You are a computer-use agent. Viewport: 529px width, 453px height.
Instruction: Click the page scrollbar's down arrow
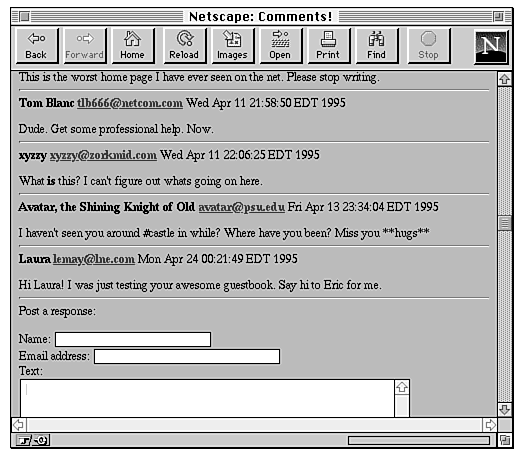[504, 409]
